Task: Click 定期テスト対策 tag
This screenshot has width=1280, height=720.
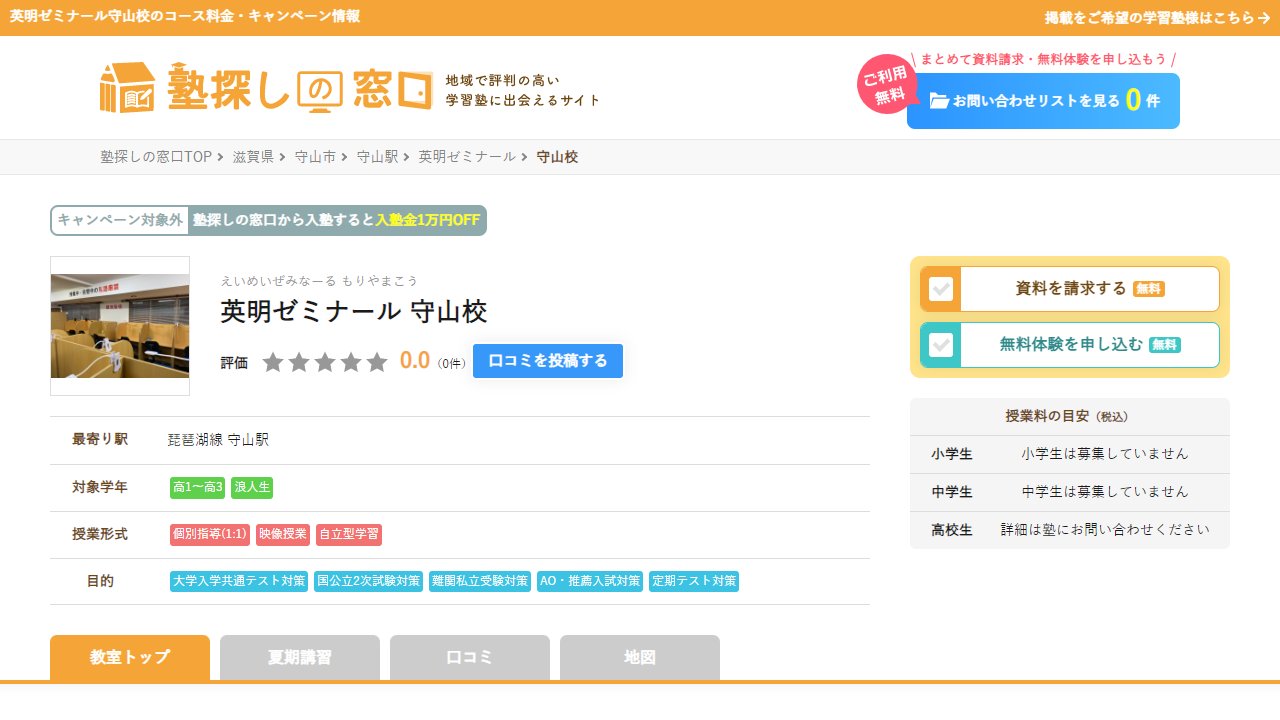Action: (x=694, y=581)
